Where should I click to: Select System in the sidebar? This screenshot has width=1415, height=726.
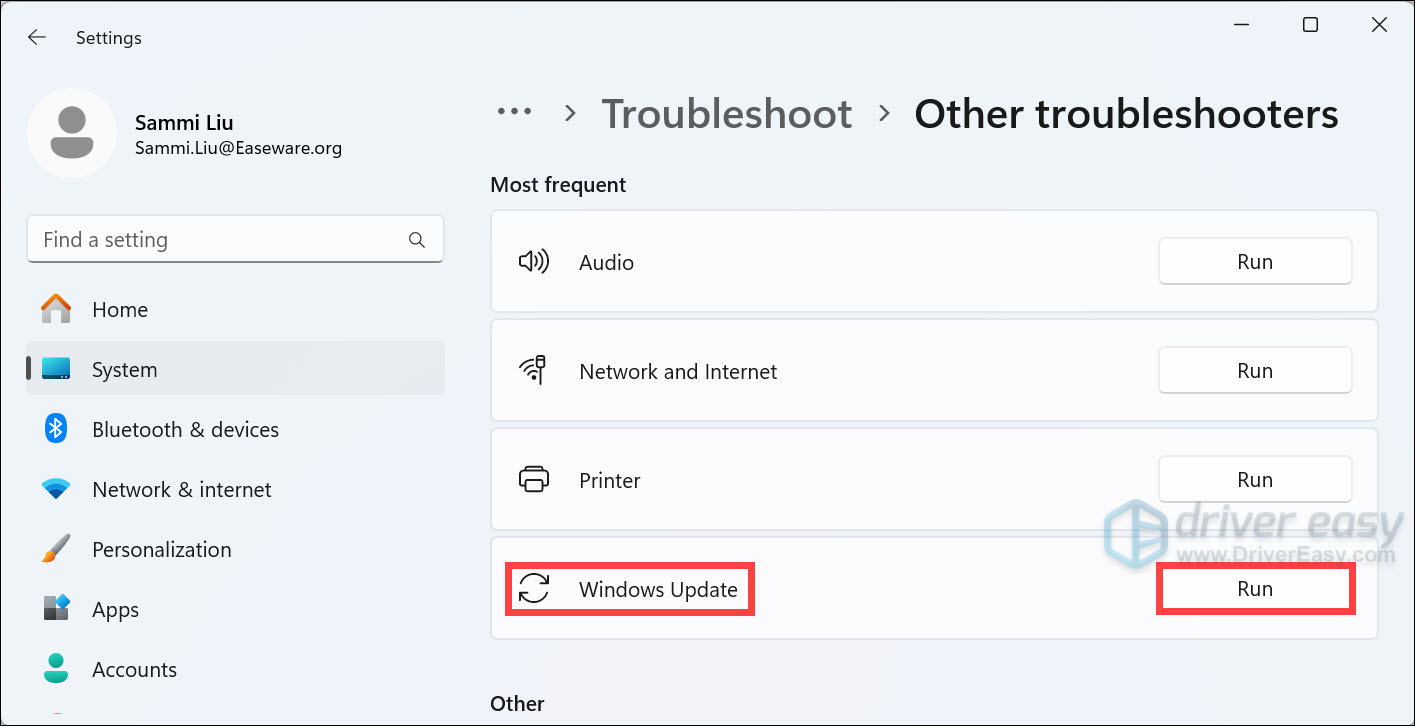point(124,370)
